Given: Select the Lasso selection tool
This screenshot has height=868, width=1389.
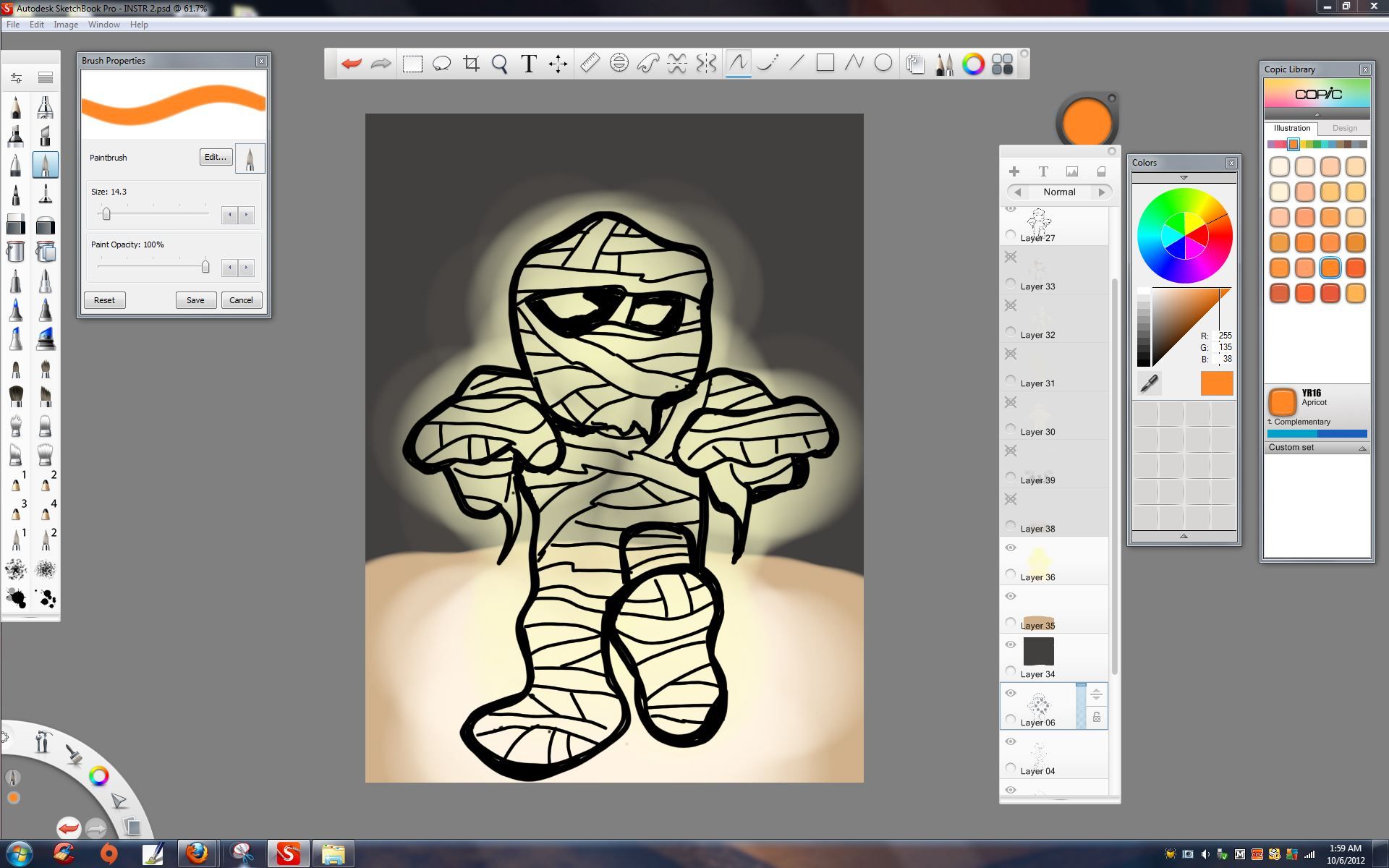Looking at the screenshot, I should tap(442, 64).
